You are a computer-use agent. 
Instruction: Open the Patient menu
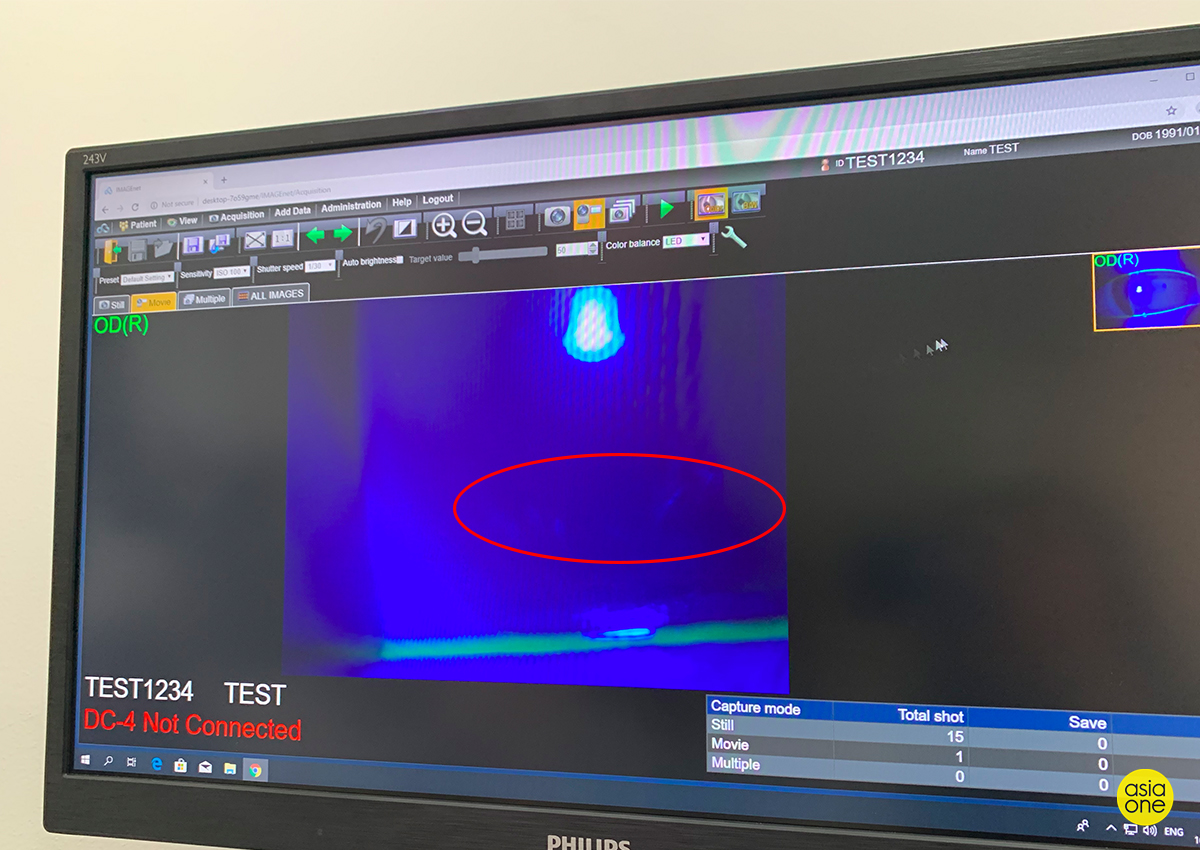(138, 224)
